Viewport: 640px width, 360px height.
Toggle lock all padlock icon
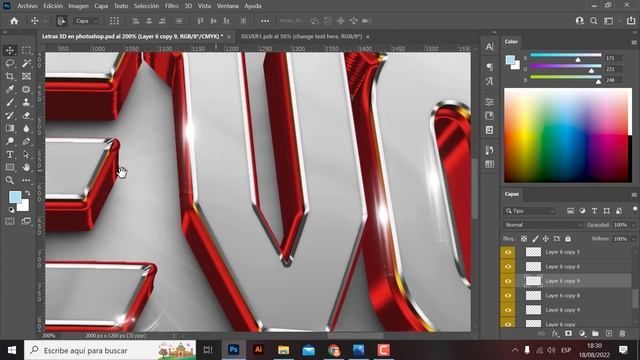[x=568, y=239]
